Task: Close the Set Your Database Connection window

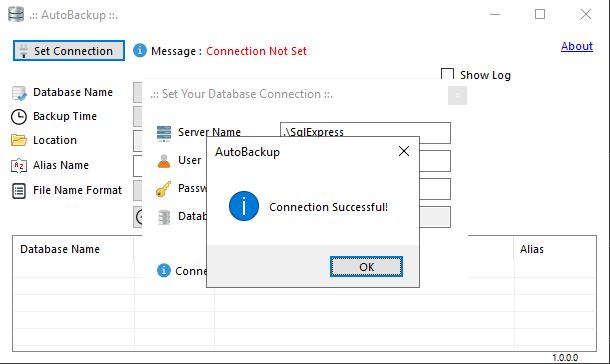Action: pyautogui.click(x=458, y=95)
